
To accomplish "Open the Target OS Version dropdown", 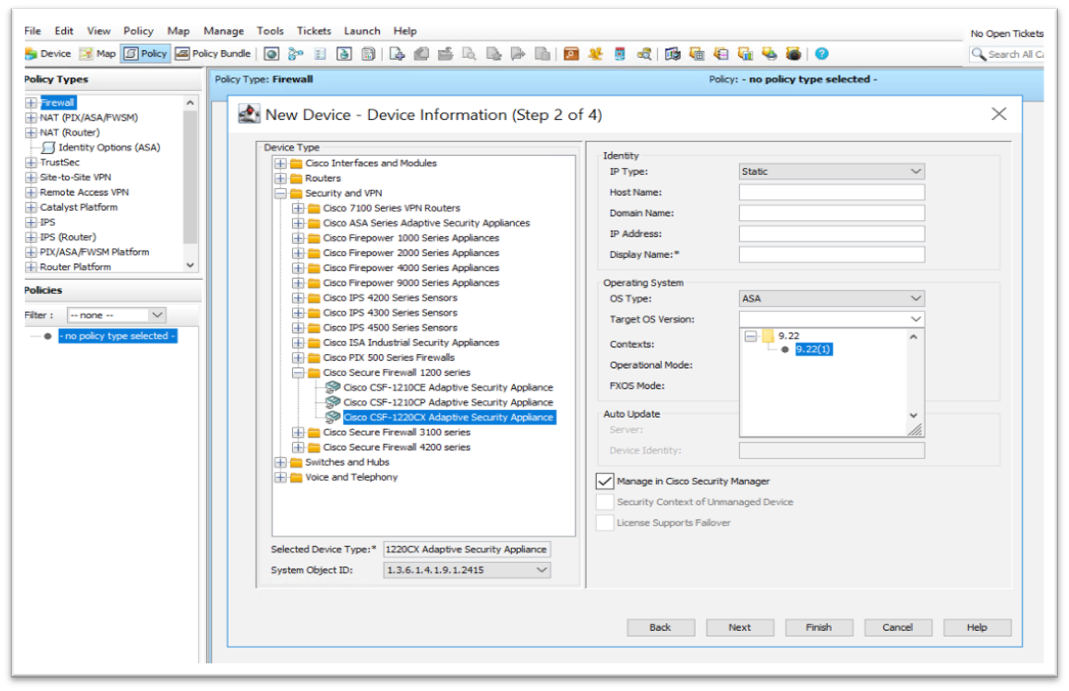I will (917, 318).
